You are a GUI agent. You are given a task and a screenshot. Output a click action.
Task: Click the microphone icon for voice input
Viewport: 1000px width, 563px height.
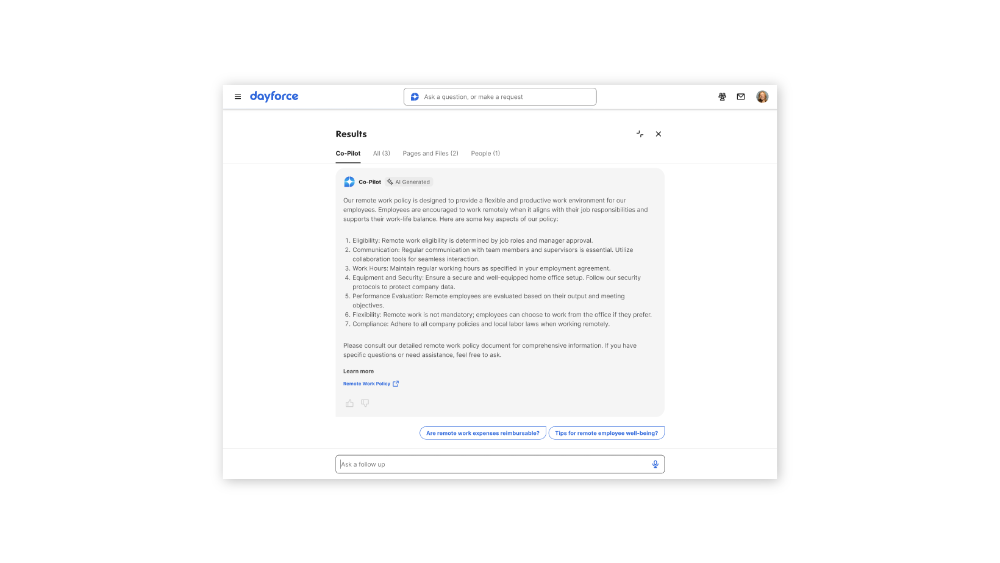[655, 464]
